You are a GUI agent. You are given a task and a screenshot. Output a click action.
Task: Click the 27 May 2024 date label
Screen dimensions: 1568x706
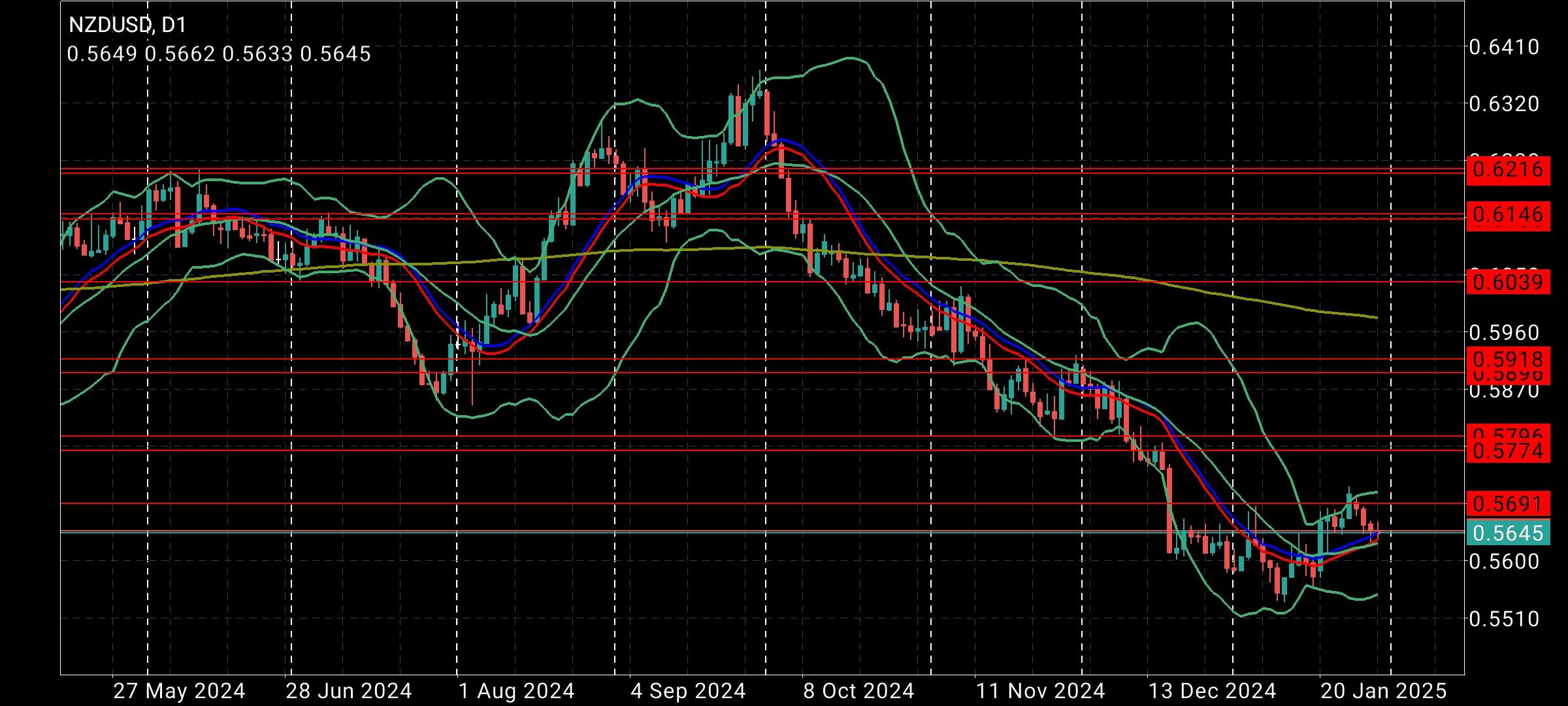pyautogui.click(x=179, y=691)
